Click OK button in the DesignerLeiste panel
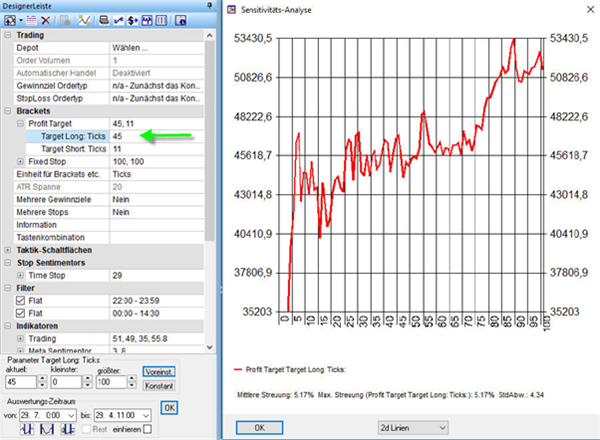The width and height of the screenshot is (600, 440). (x=169, y=408)
